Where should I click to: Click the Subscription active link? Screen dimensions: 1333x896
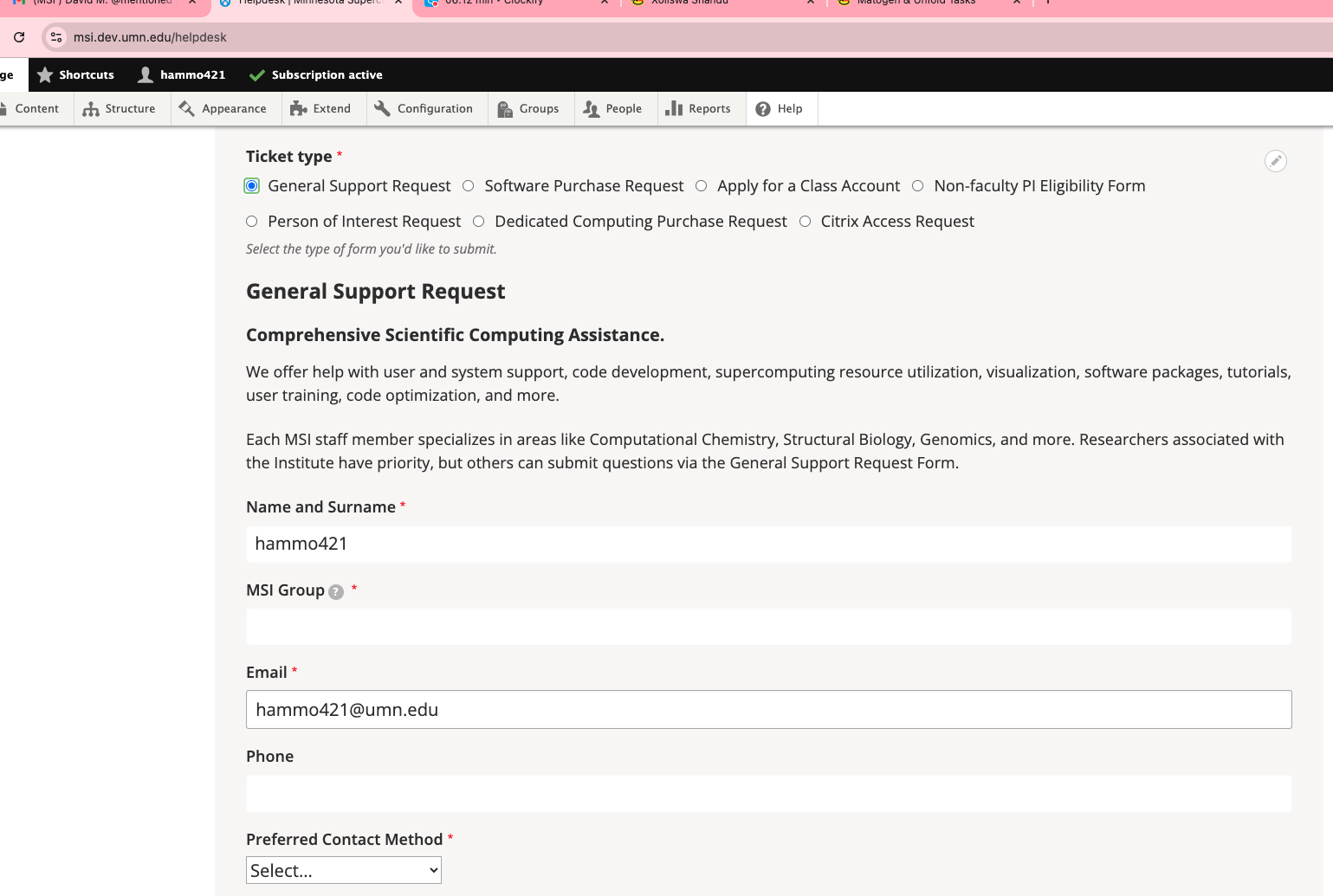[x=327, y=75]
